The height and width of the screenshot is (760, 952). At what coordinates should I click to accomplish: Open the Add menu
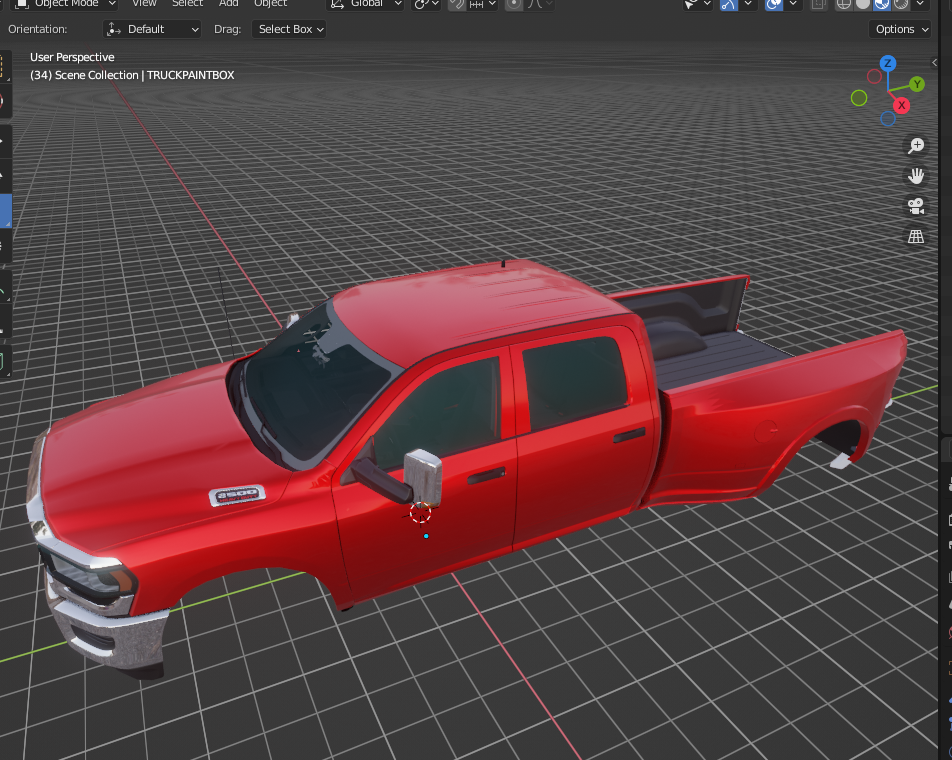228,4
